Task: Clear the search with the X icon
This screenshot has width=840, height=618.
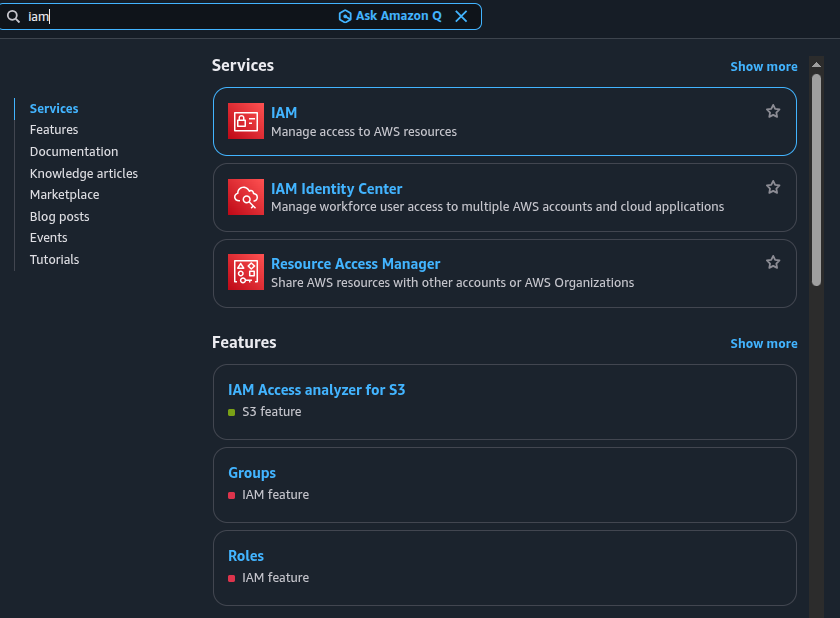Action: [461, 16]
